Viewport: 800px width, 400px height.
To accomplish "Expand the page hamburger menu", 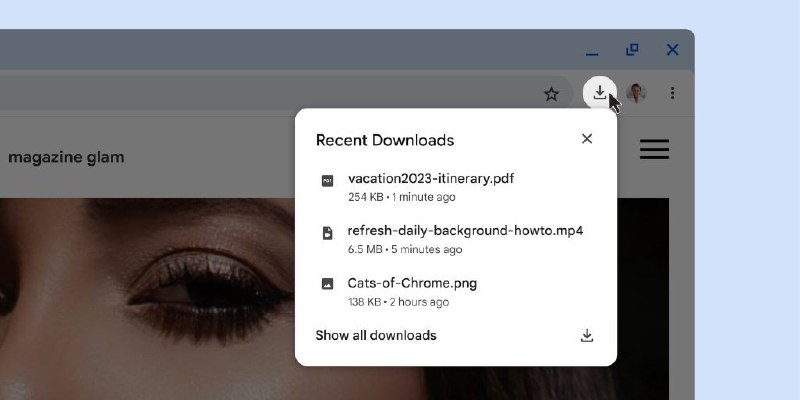I will pos(654,148).
